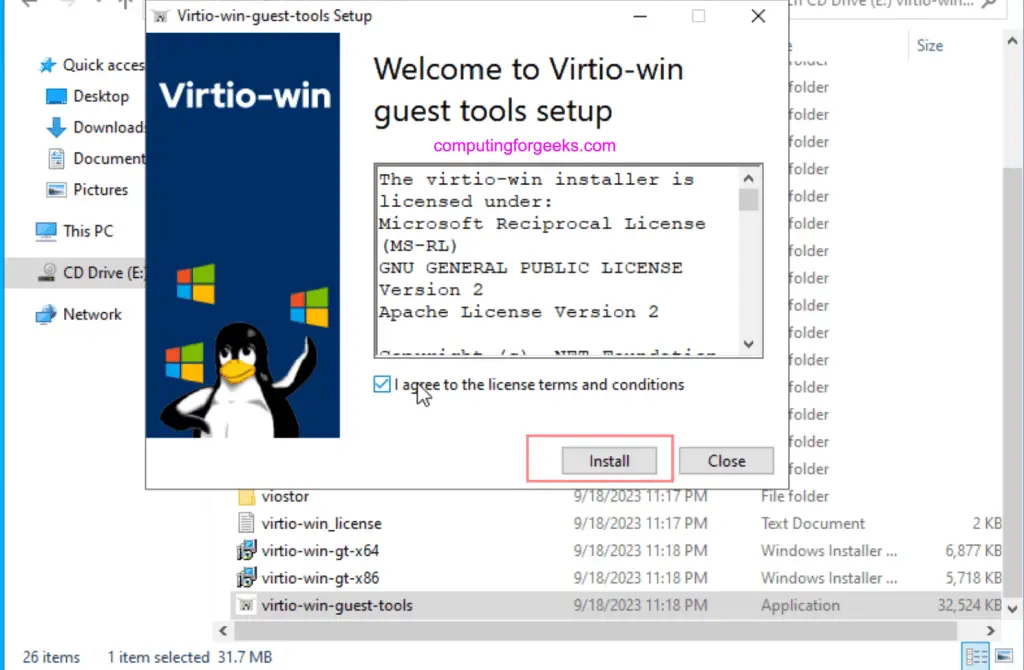The height and width of the screenshot is (670, 1024).
Task: Click the This PC monitor icon
Action: click(46, 231)
